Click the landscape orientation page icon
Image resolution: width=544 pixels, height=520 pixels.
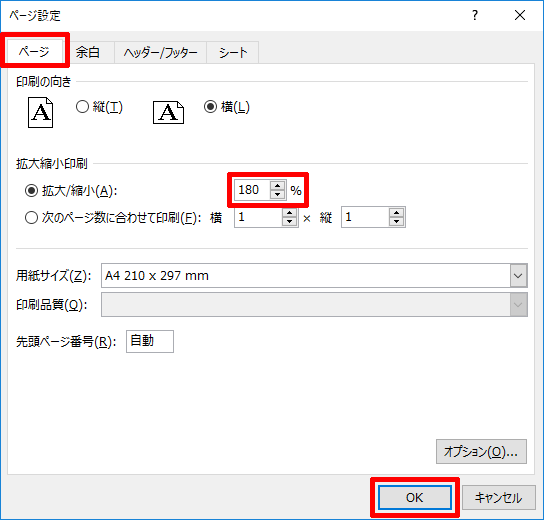[x=168, y=112]
